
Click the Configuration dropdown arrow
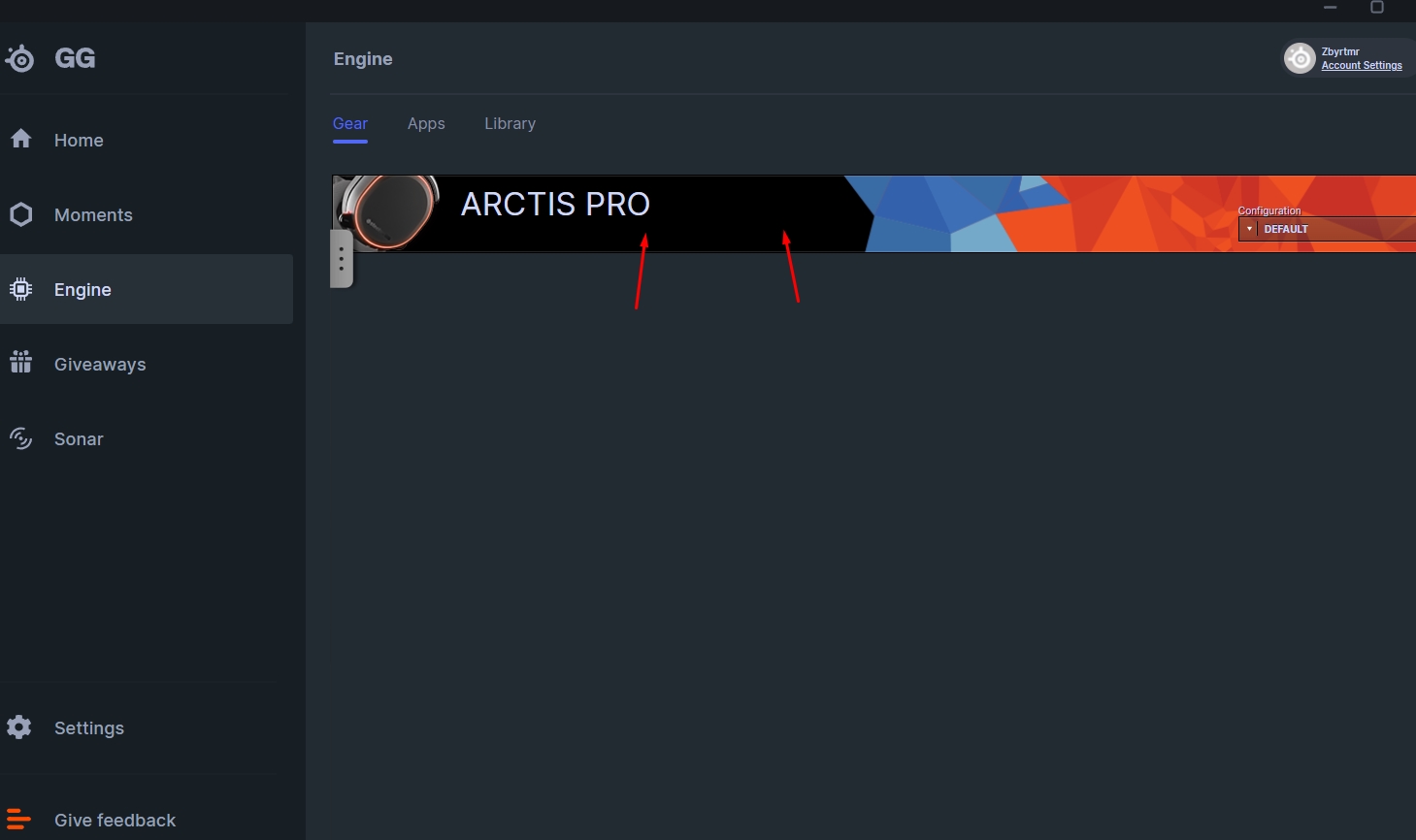pos(1249,229)
